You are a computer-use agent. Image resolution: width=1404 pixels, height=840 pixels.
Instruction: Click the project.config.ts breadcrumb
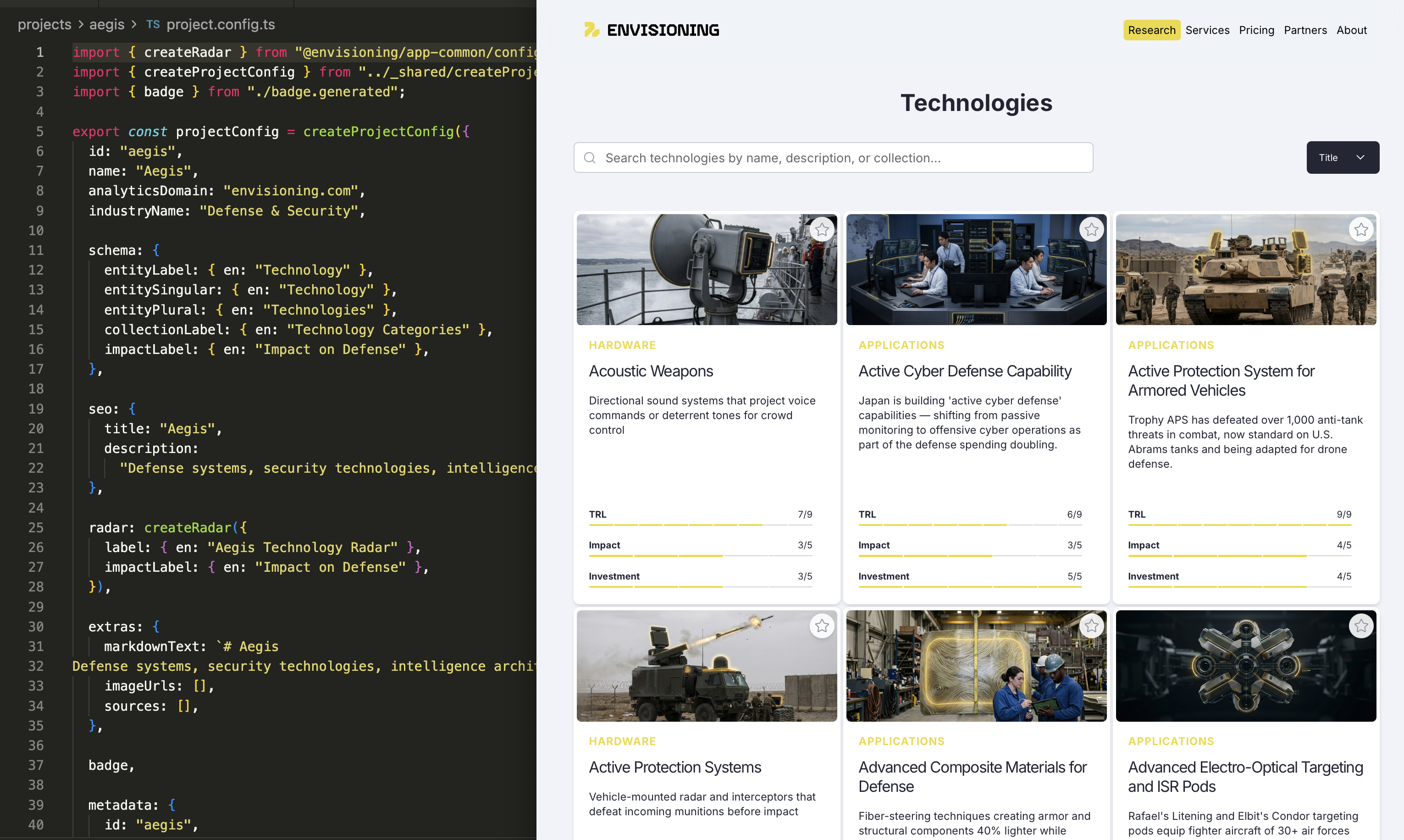pyautogui.click(x=221, y=25)
